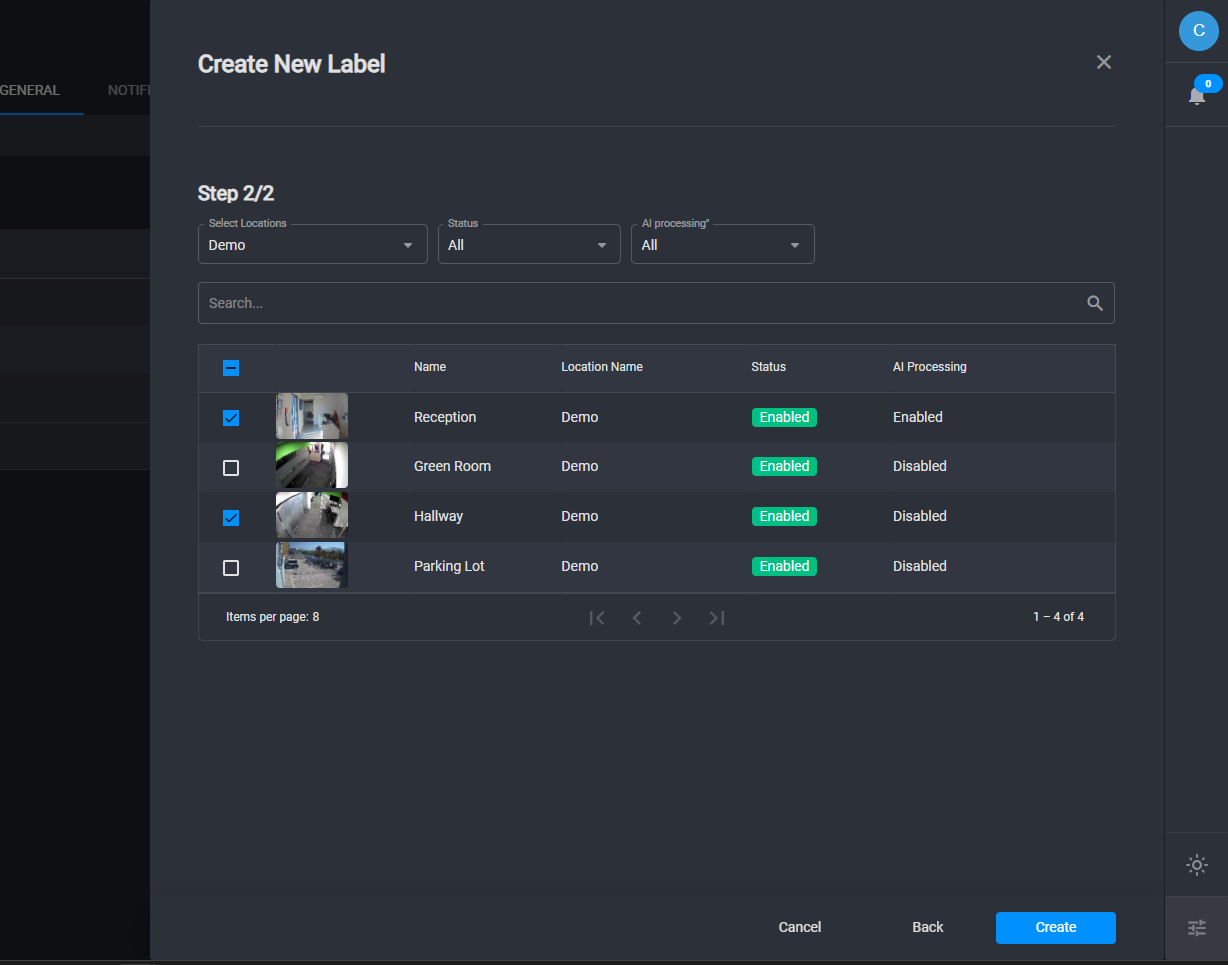Viewport: 1228px width, 965px height.
Task: Close the Create New Label dialog
Action: click(1104, 62)
